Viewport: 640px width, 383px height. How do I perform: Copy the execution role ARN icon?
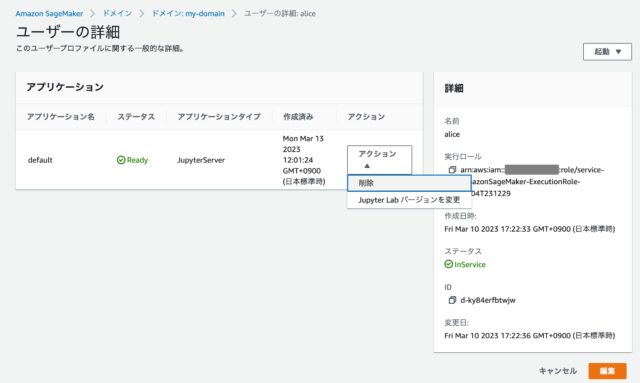coord(452,169)
